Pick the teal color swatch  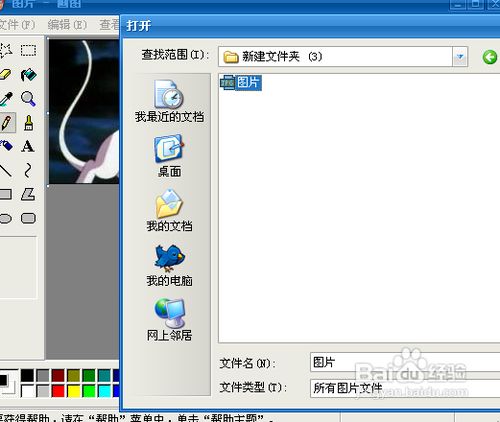coord(104,375)
